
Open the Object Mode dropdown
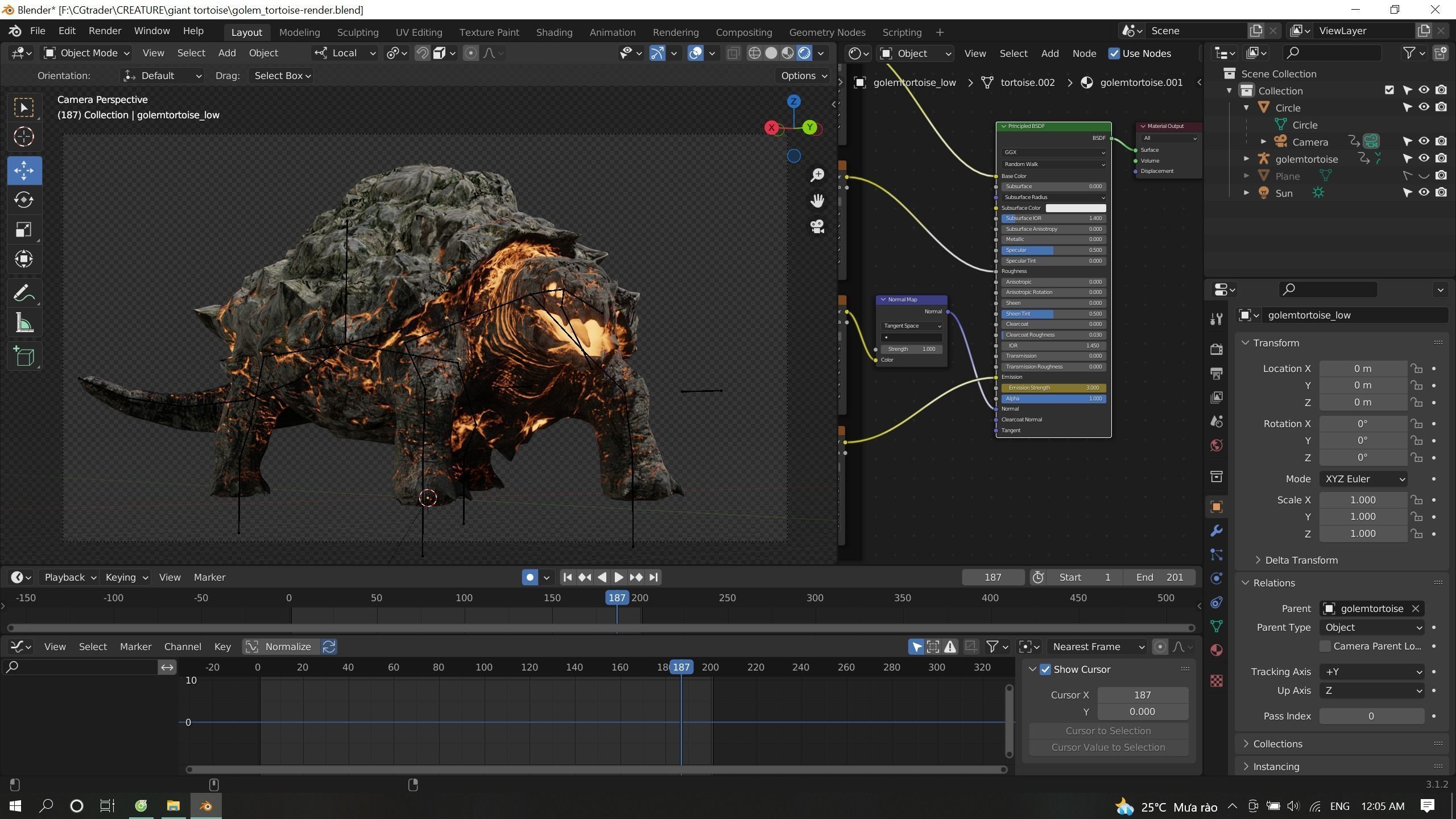tap(87, 53)
